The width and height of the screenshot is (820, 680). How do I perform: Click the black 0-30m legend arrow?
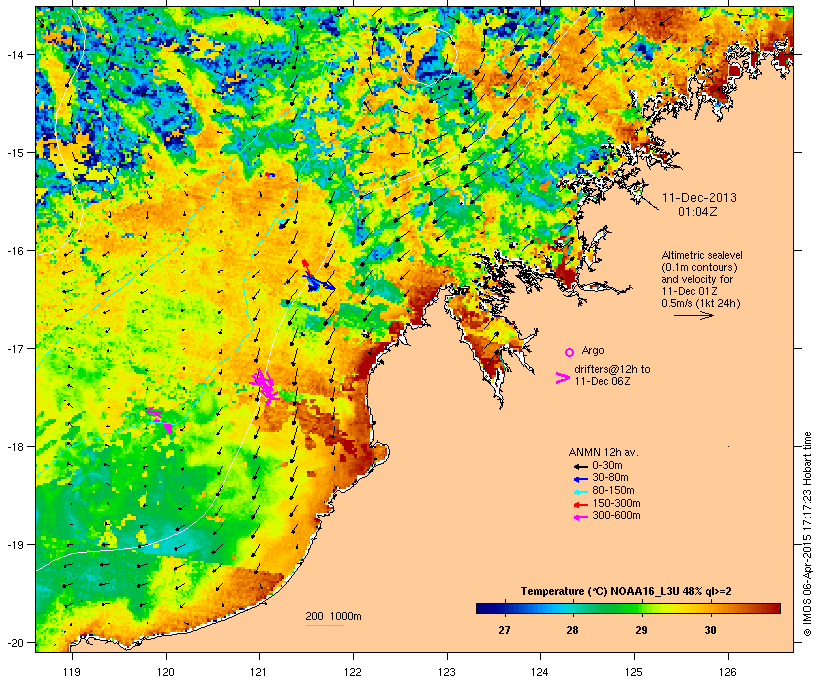(x=581, y=467)
